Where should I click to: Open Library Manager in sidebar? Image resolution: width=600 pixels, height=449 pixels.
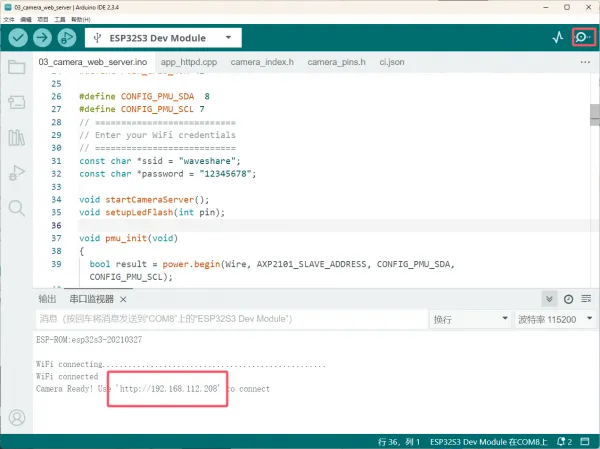(x=16, y=137)
